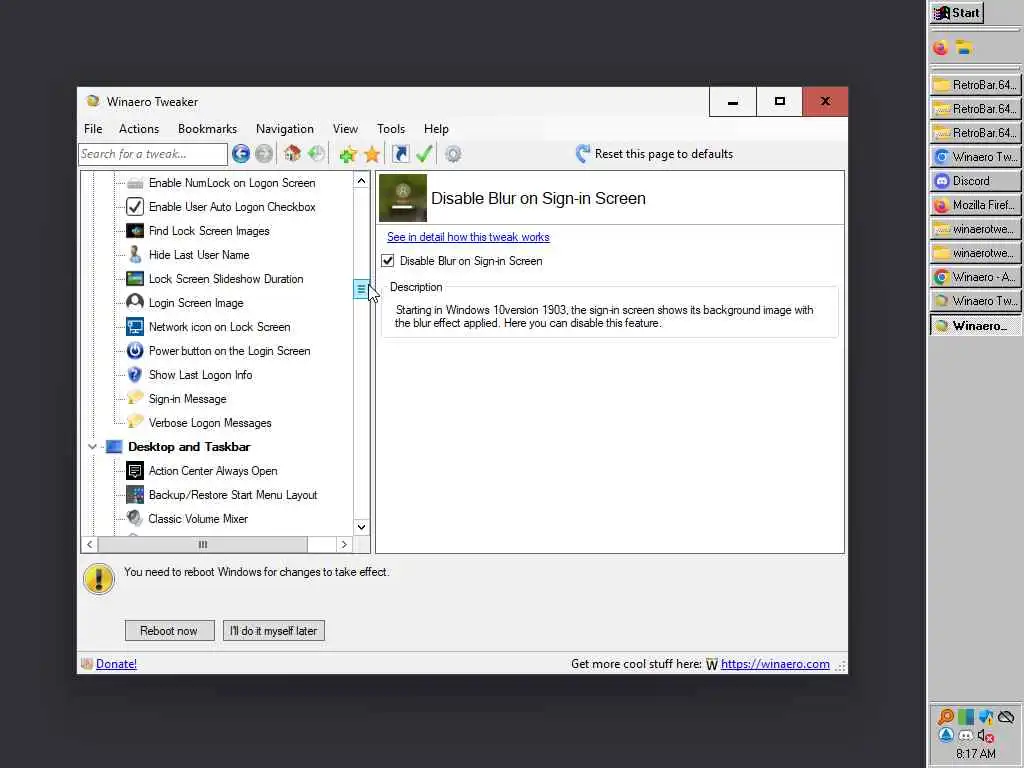Click the create shortcut arrow icon
The height and width of the screenshot is (768, 1024).
(400, 154)
